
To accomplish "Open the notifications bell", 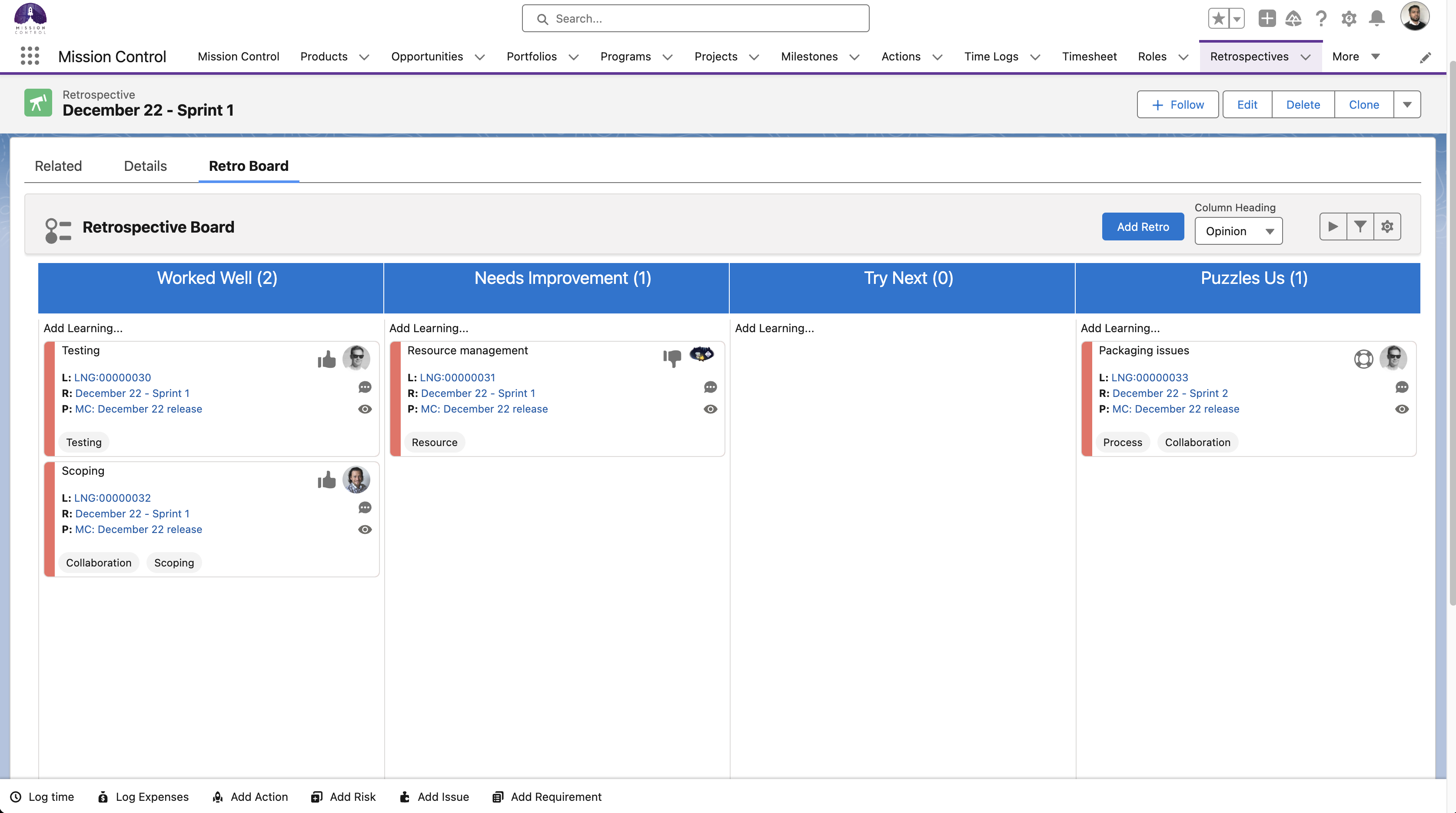I will click(x=1377, y=19).
